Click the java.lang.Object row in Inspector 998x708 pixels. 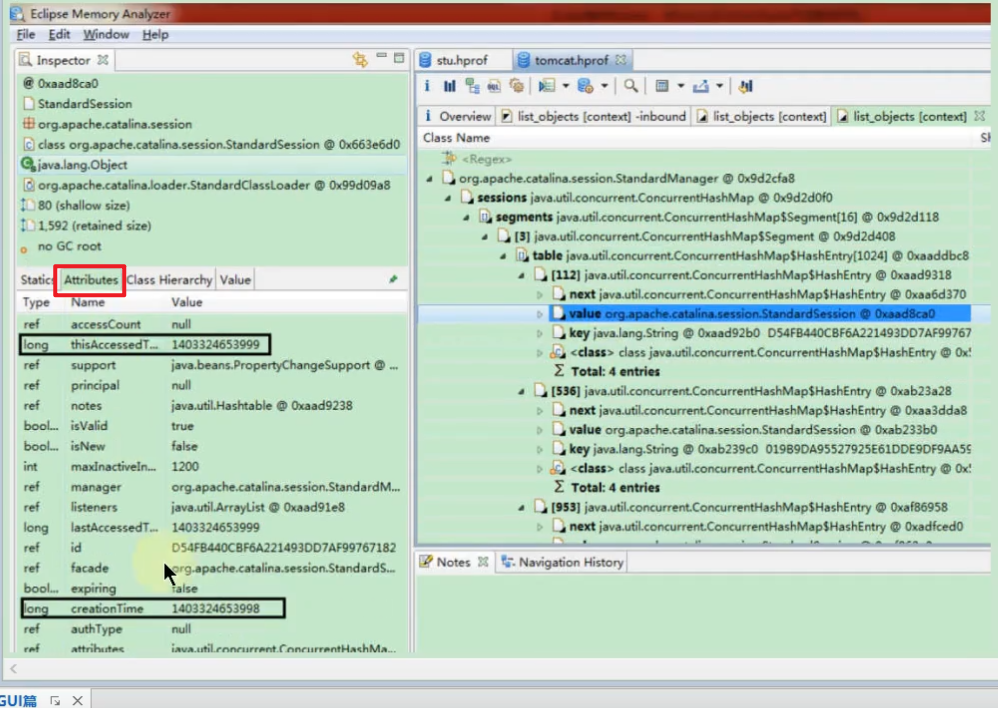pyautogui.click(x=213, y=164)
